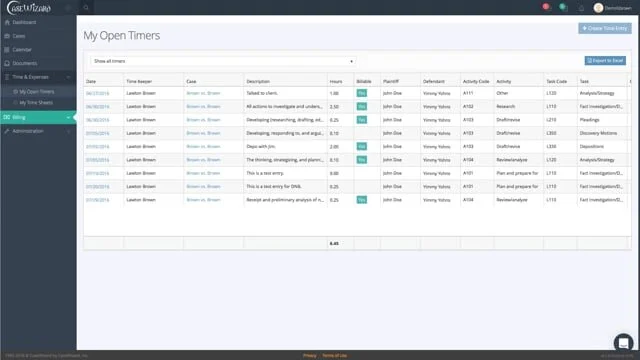Click hours value 2.50
The image size is (640, 360).
pyautogui.click(x=334, y=107)
